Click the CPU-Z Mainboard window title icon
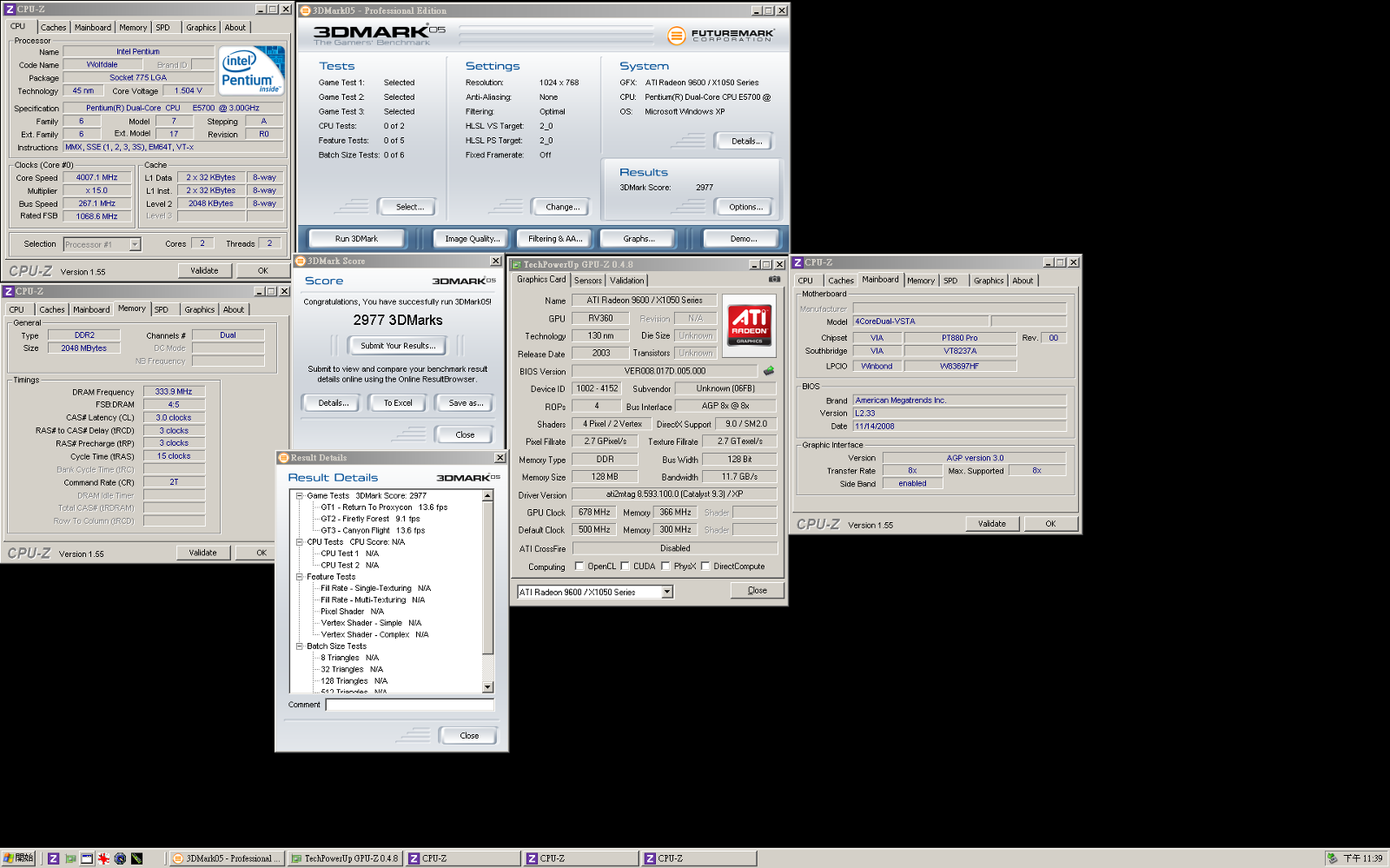 tap(798, 262)
